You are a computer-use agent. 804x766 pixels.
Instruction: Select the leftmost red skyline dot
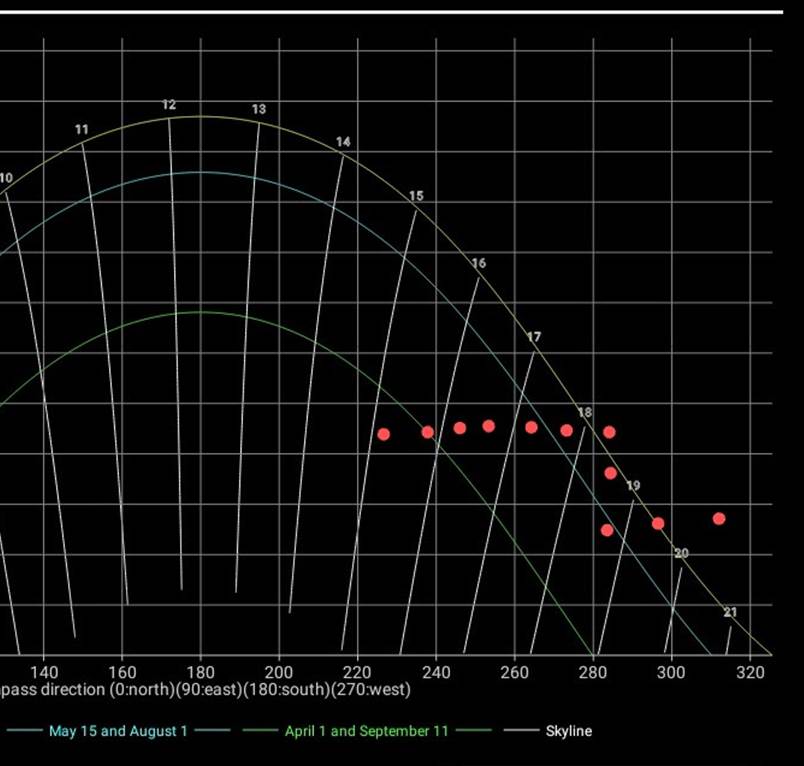tap(383, 434)
